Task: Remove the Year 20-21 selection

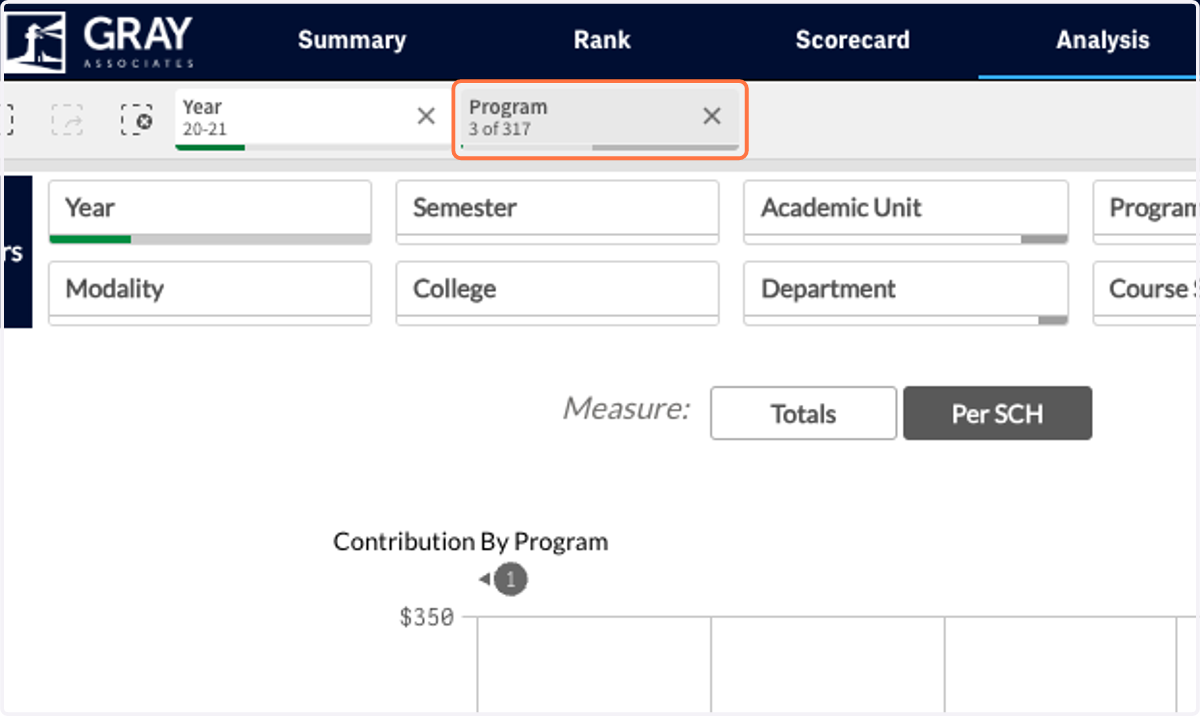Action: tap(426, 116)
